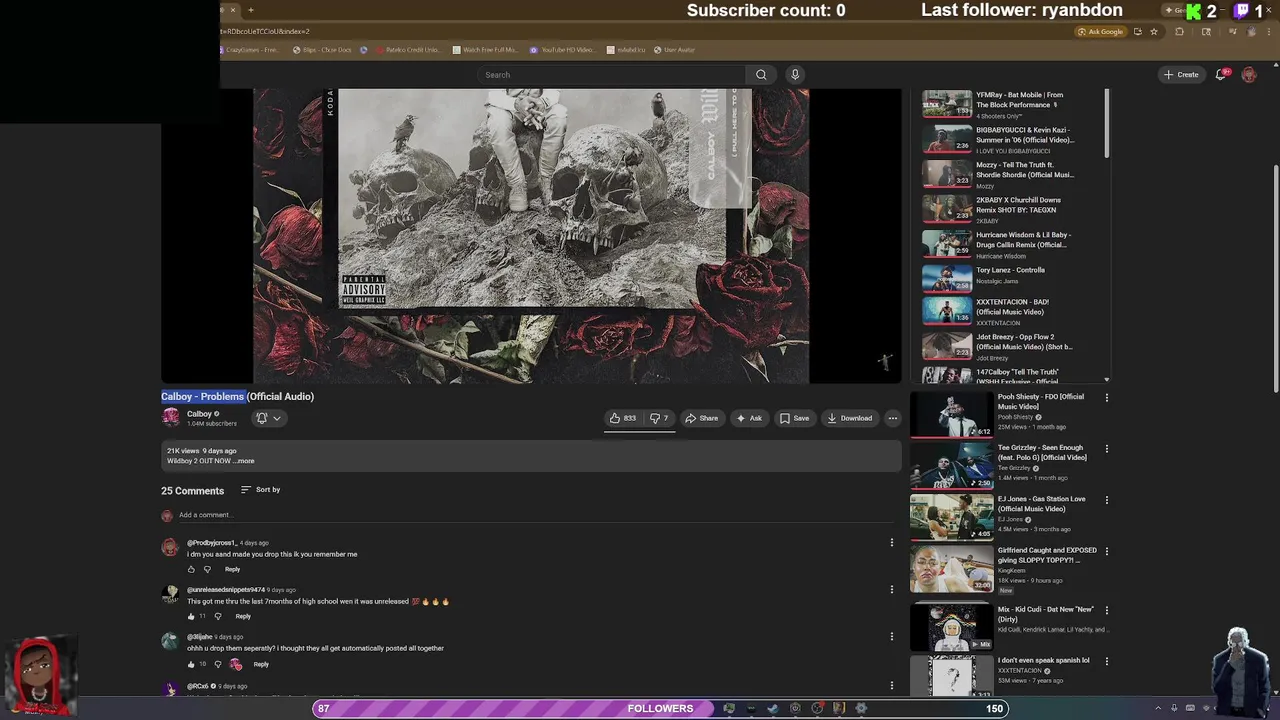Open YouTube notifications bell
The height and width of the screenshot is (720, 1280).
tap(1221, 75)
